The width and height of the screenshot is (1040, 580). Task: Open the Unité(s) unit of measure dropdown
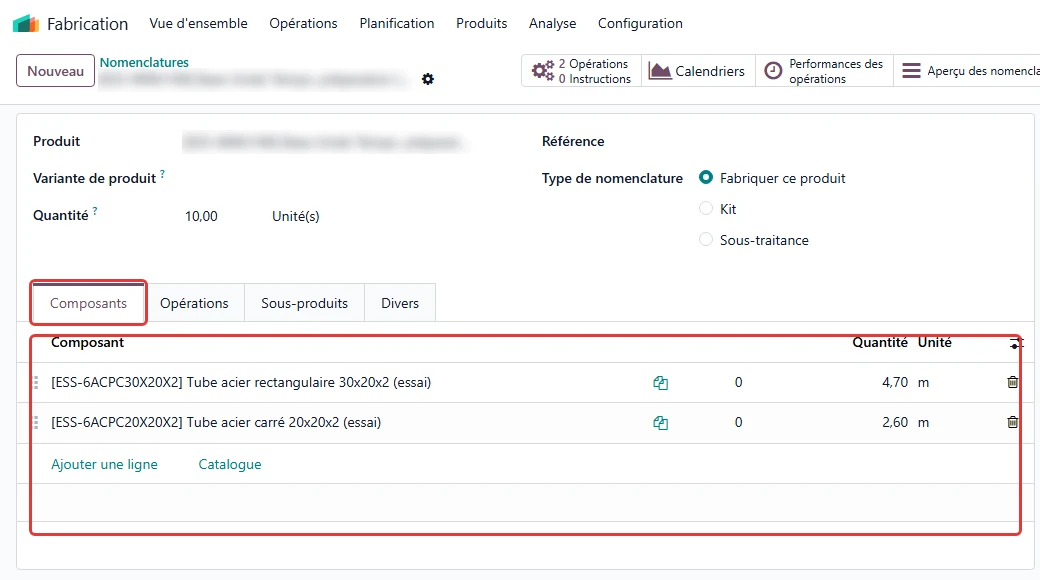296,216
